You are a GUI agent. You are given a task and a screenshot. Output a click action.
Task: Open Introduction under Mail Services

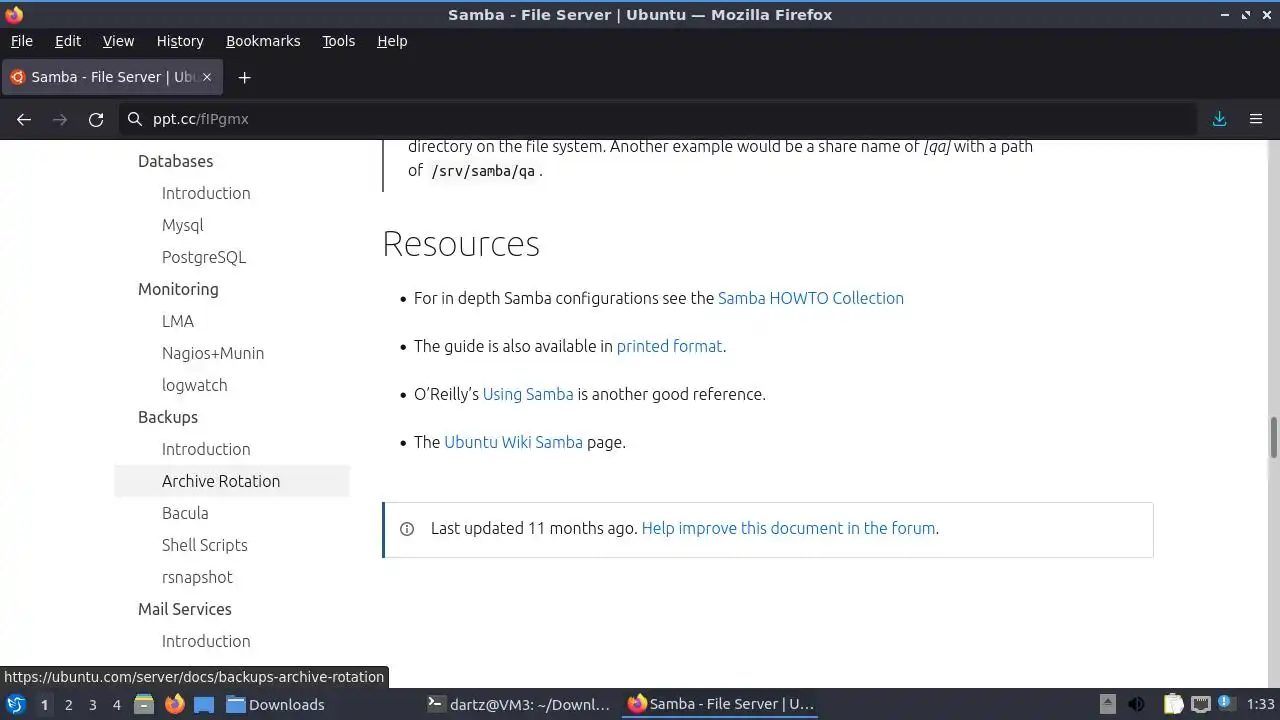[x=206, y=641]
